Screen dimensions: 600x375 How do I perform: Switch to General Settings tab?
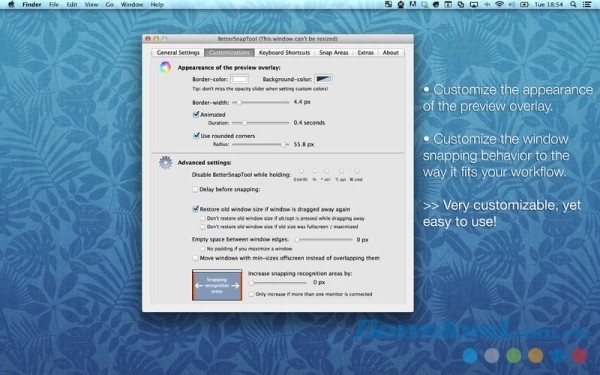[x=178, y=52]
